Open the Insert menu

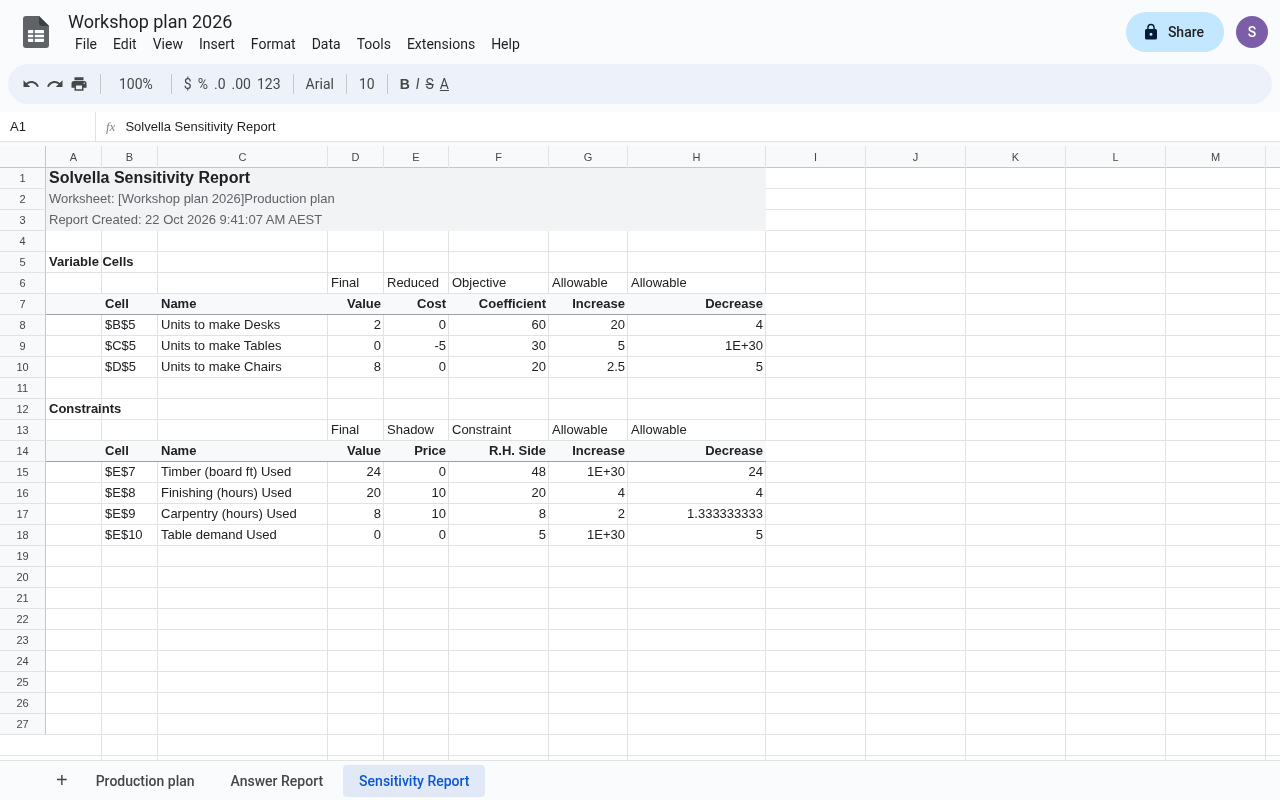point(217,44)
